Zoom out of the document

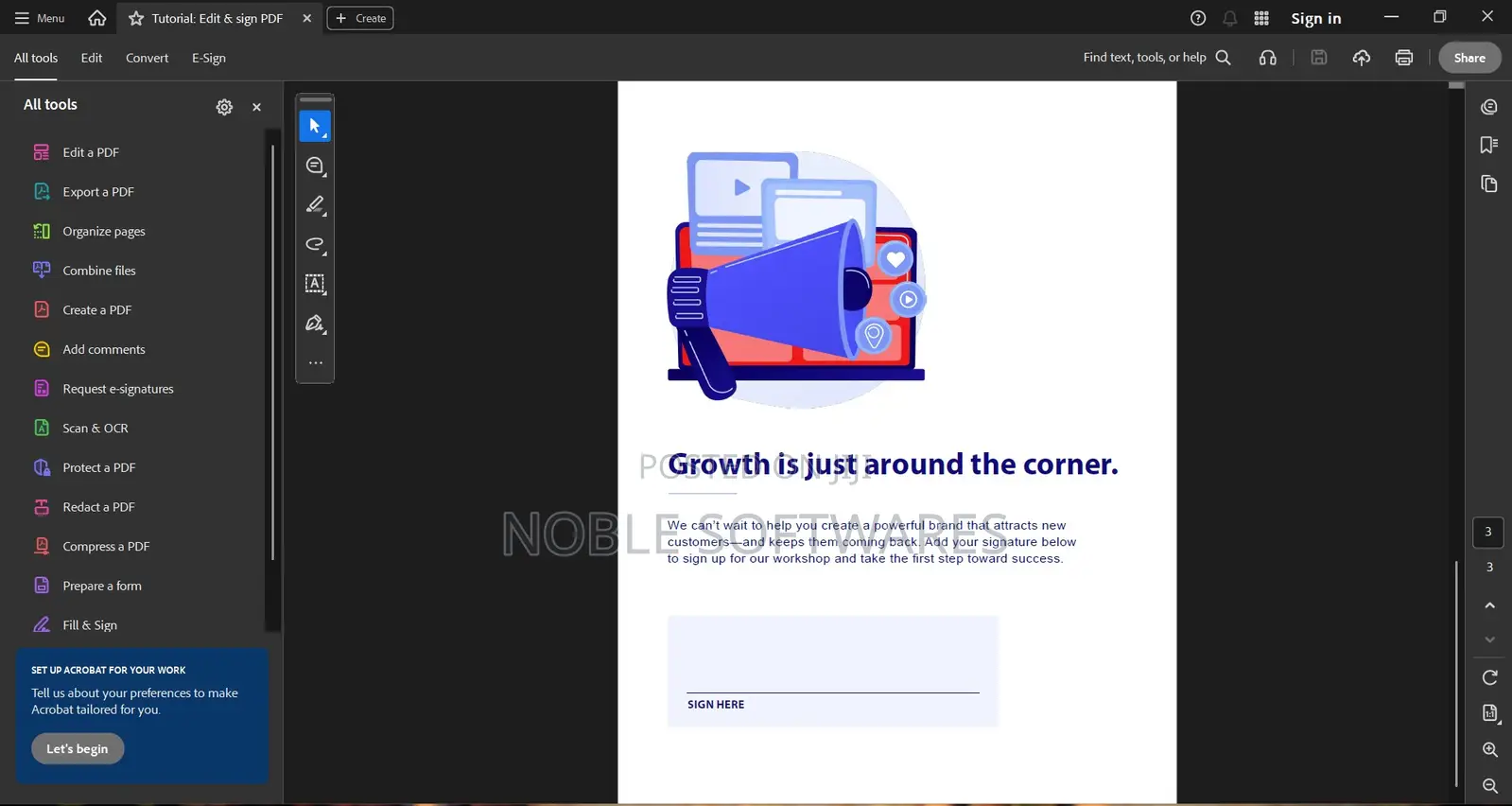(x=1489, y=786)
